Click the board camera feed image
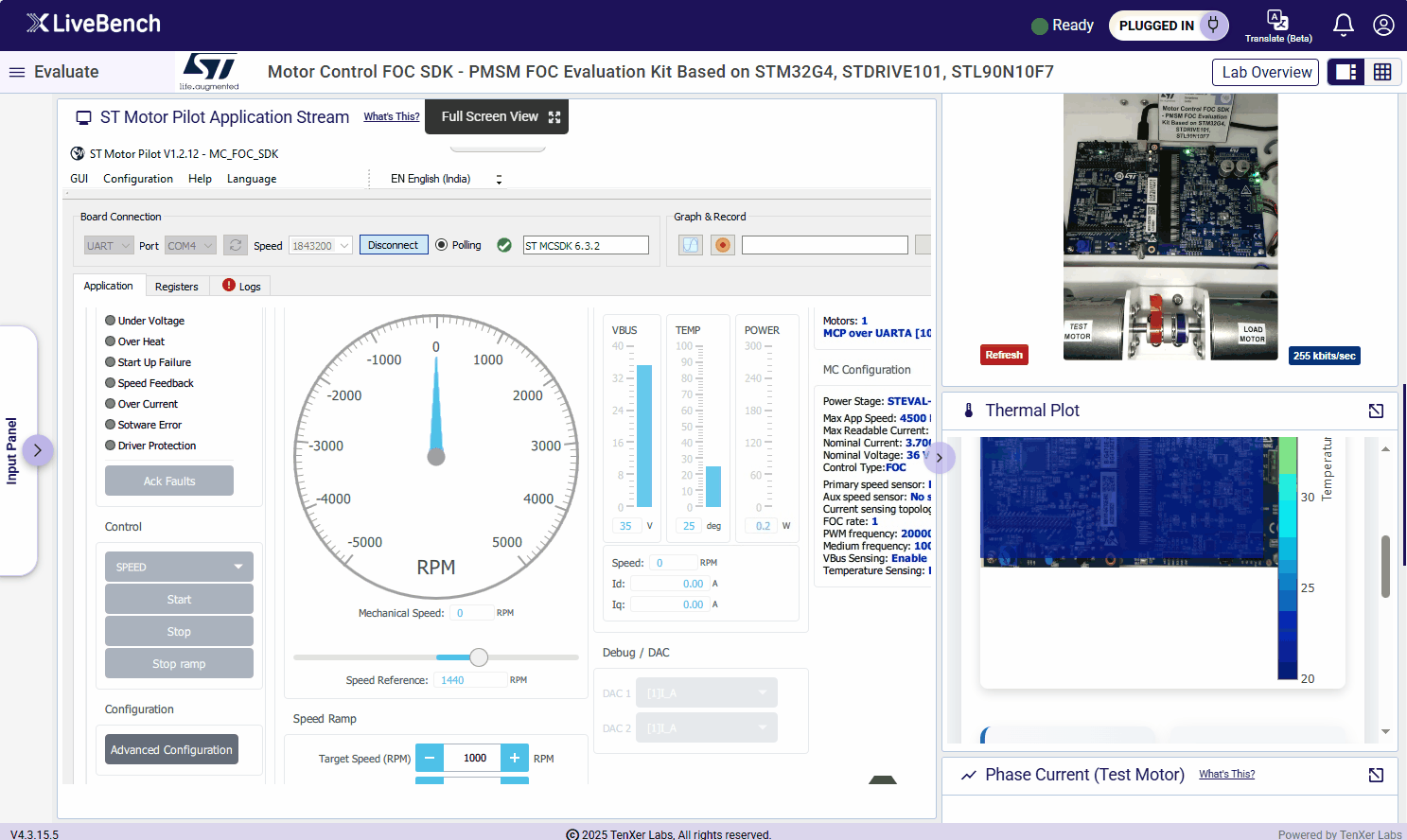This screenshot has height=840, width=1407. (1170, 226)
